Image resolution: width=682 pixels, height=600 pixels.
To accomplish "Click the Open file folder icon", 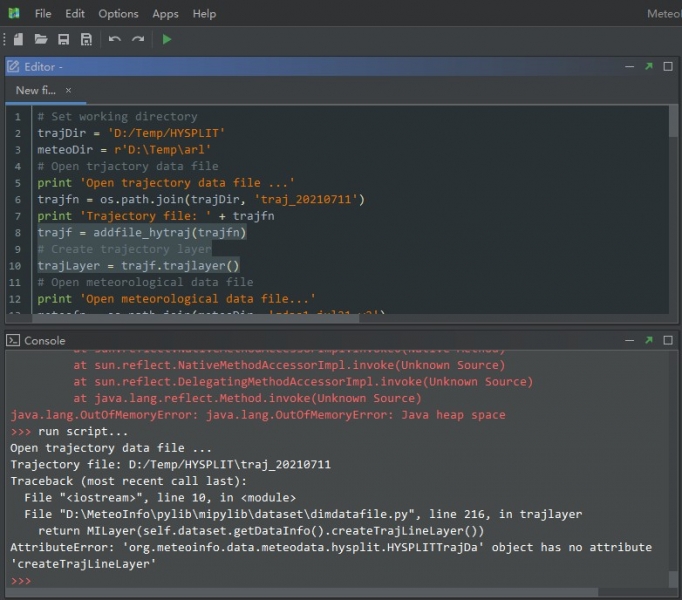I will pyautogui.click(x=41, y=39).
